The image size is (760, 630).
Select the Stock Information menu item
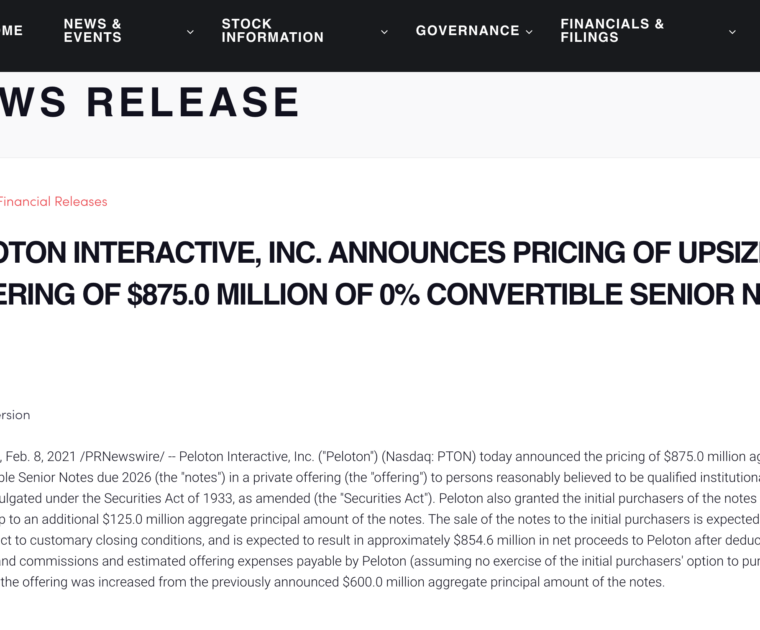point(272,31)
